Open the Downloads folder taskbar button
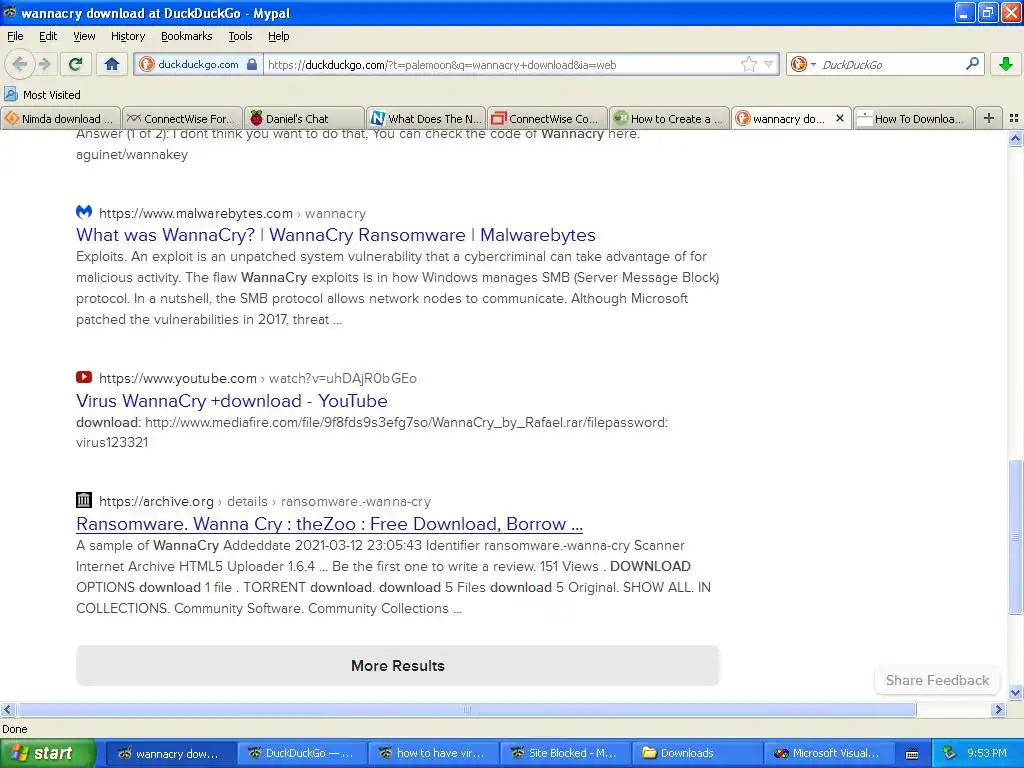Image resolution: width=1024 pixels, height=768 pixels. click(696, 753)
